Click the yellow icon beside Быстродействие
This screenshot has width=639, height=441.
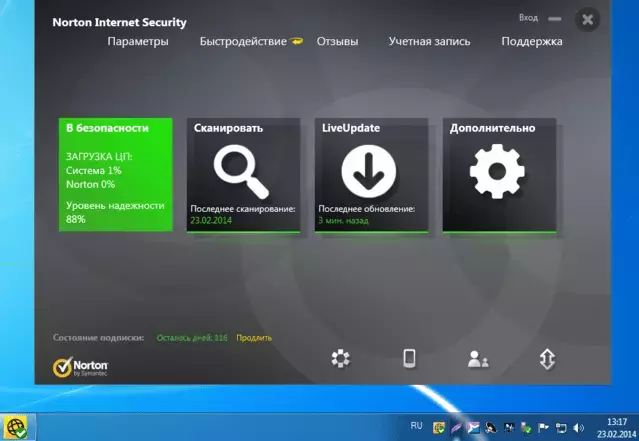point(296,41)
